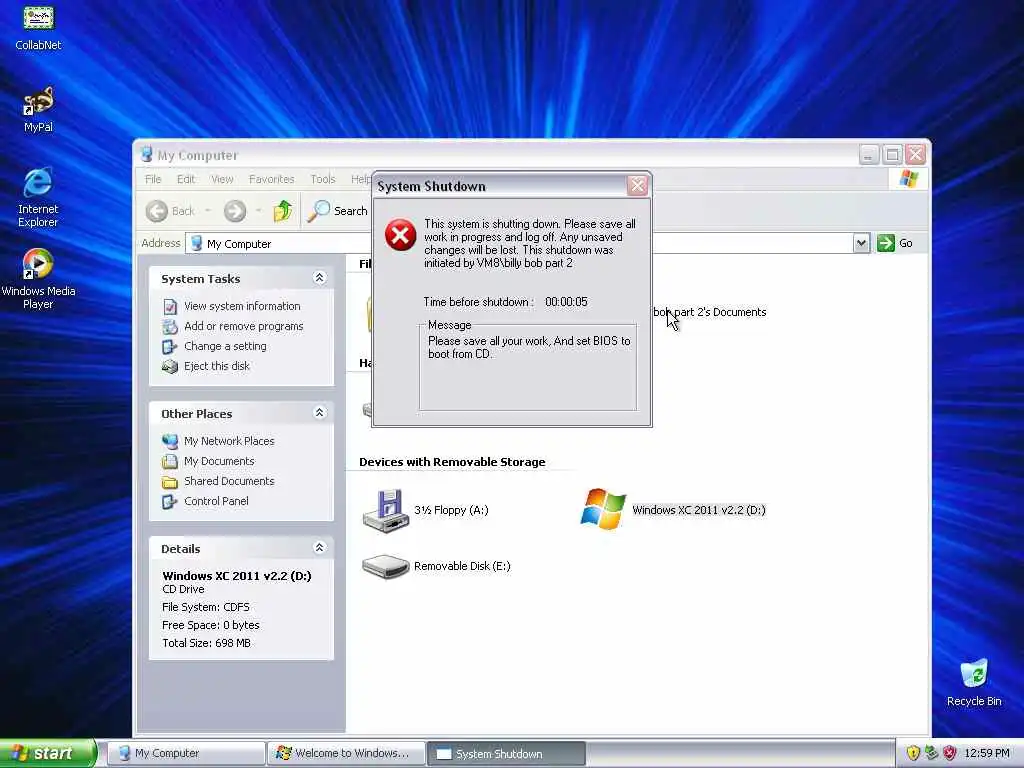1024x768 pixels.
Task: Click the safely remove hardware tray icon
Action: pyautogui.click(x=931, y=753)
